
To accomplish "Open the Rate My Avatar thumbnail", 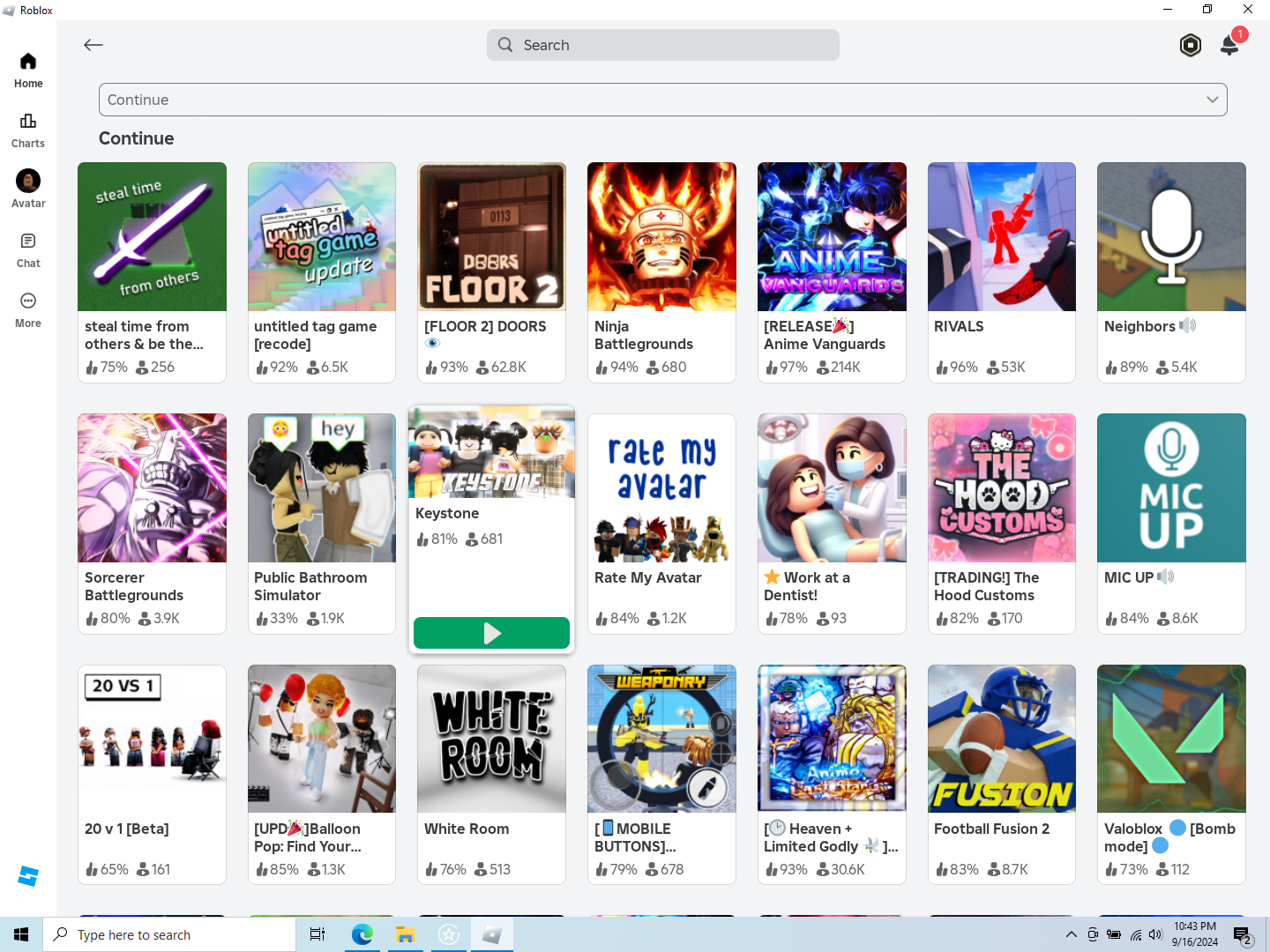I will 661,487.
